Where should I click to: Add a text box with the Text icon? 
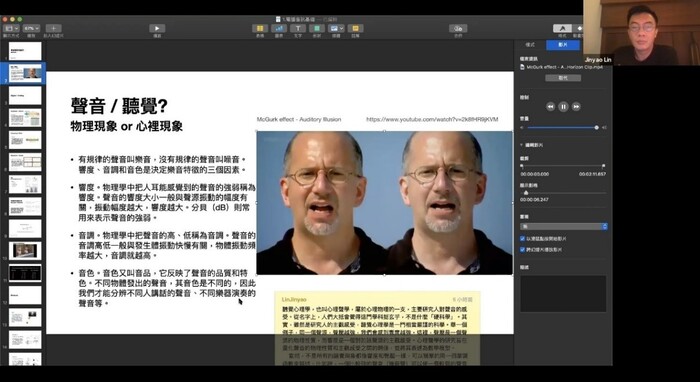point(298,29)
